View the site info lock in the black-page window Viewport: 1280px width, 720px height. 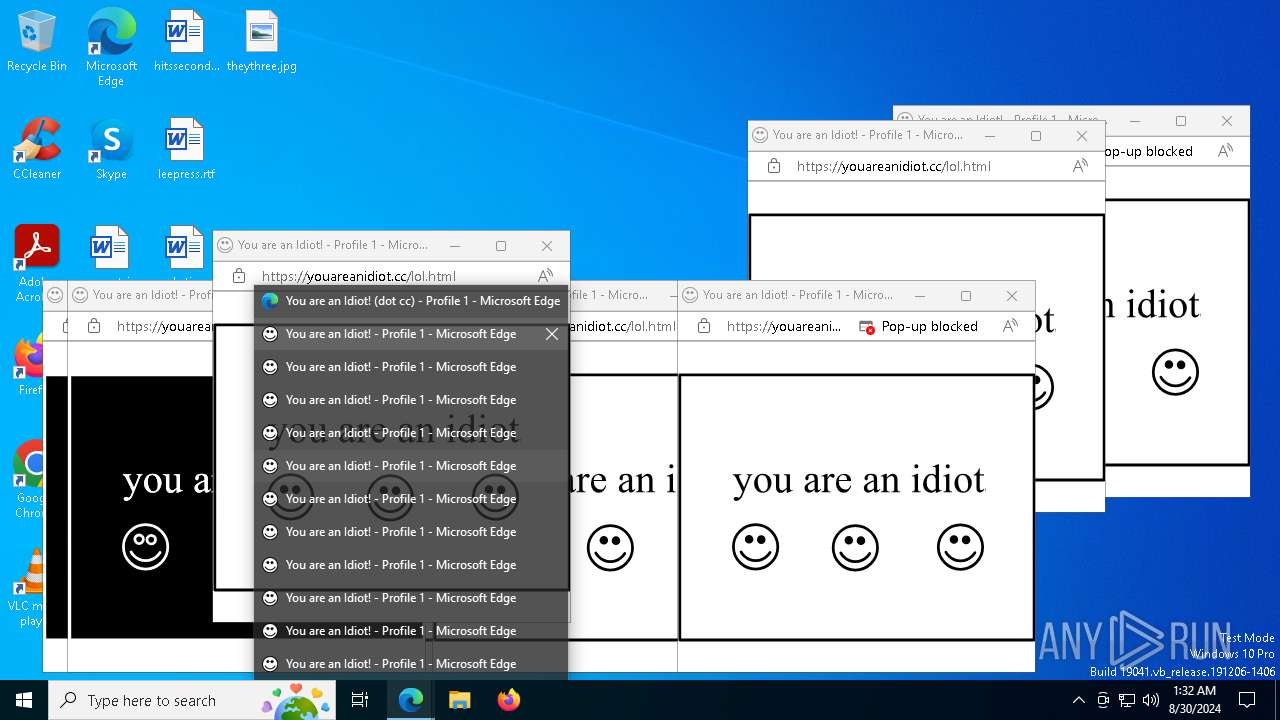pos(94,326)
